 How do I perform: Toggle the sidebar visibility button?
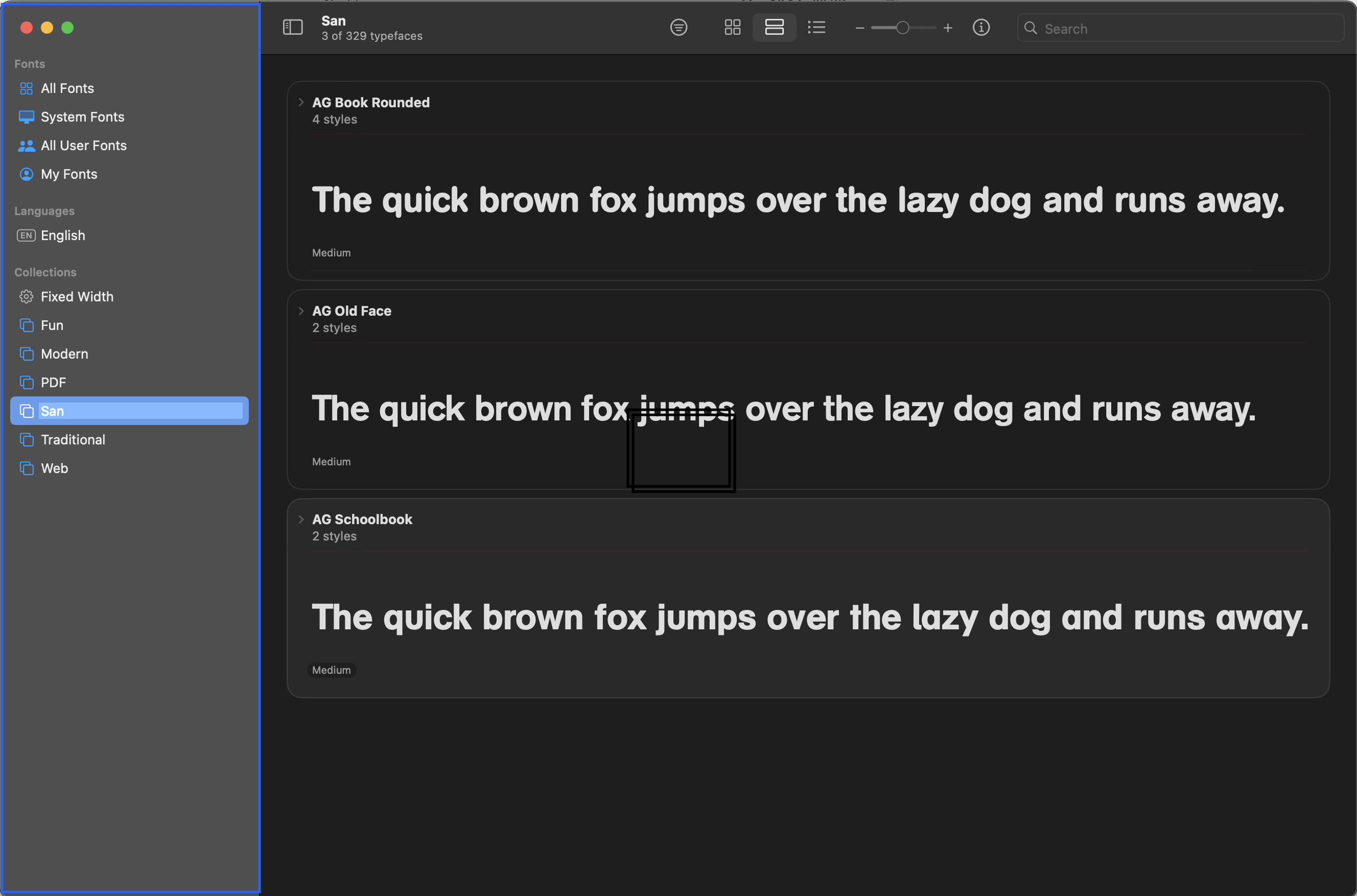[293, 28]
